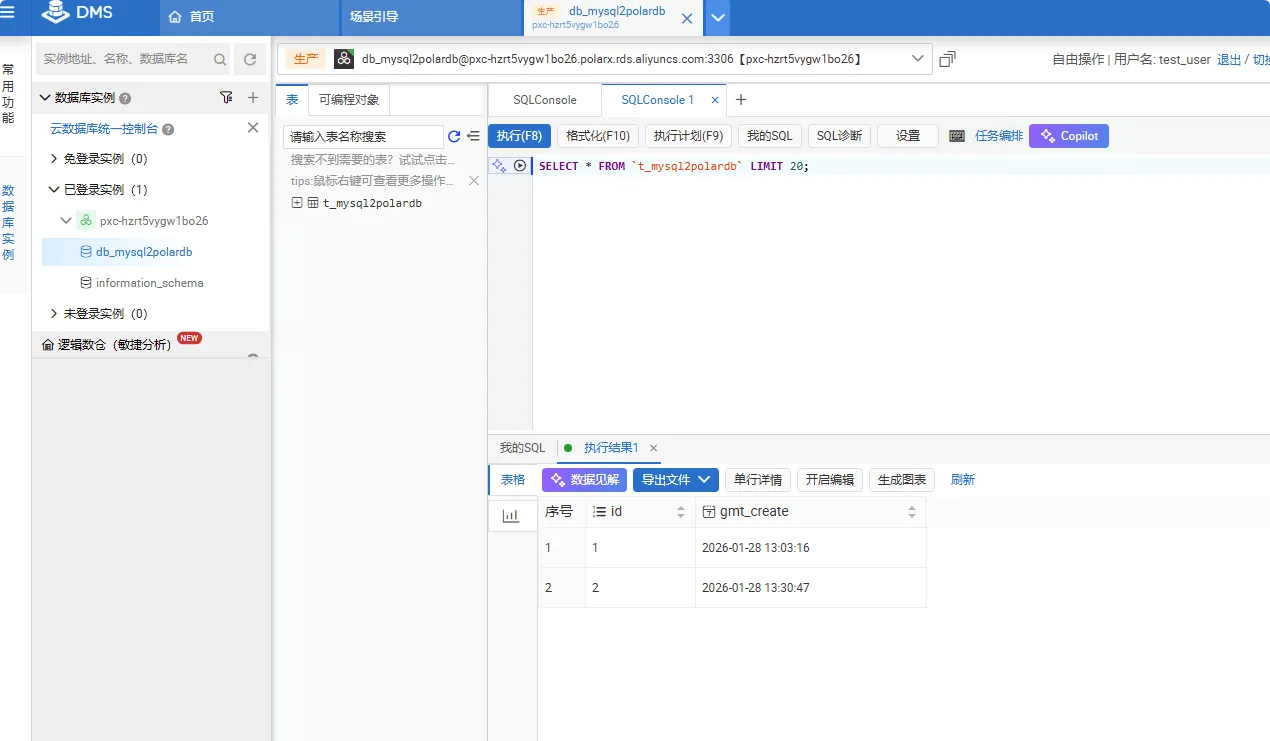Switch to the 可编程对象 tab
Screen dimensions: 1270x741
(x=348, y=100)
